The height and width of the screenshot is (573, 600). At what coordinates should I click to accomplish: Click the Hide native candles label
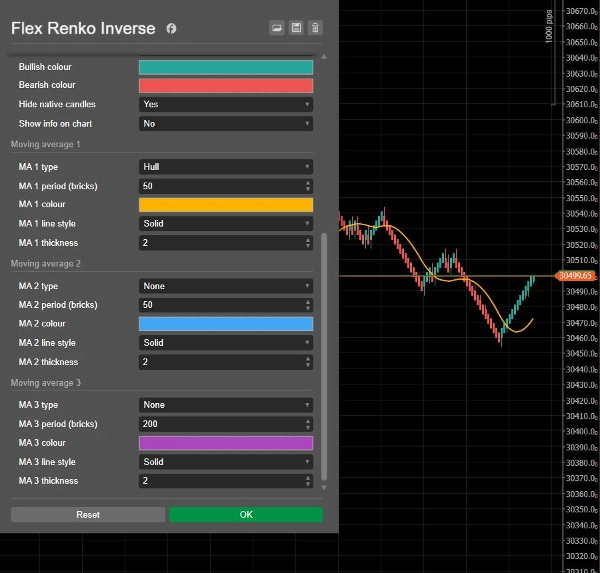pos(57,104)
